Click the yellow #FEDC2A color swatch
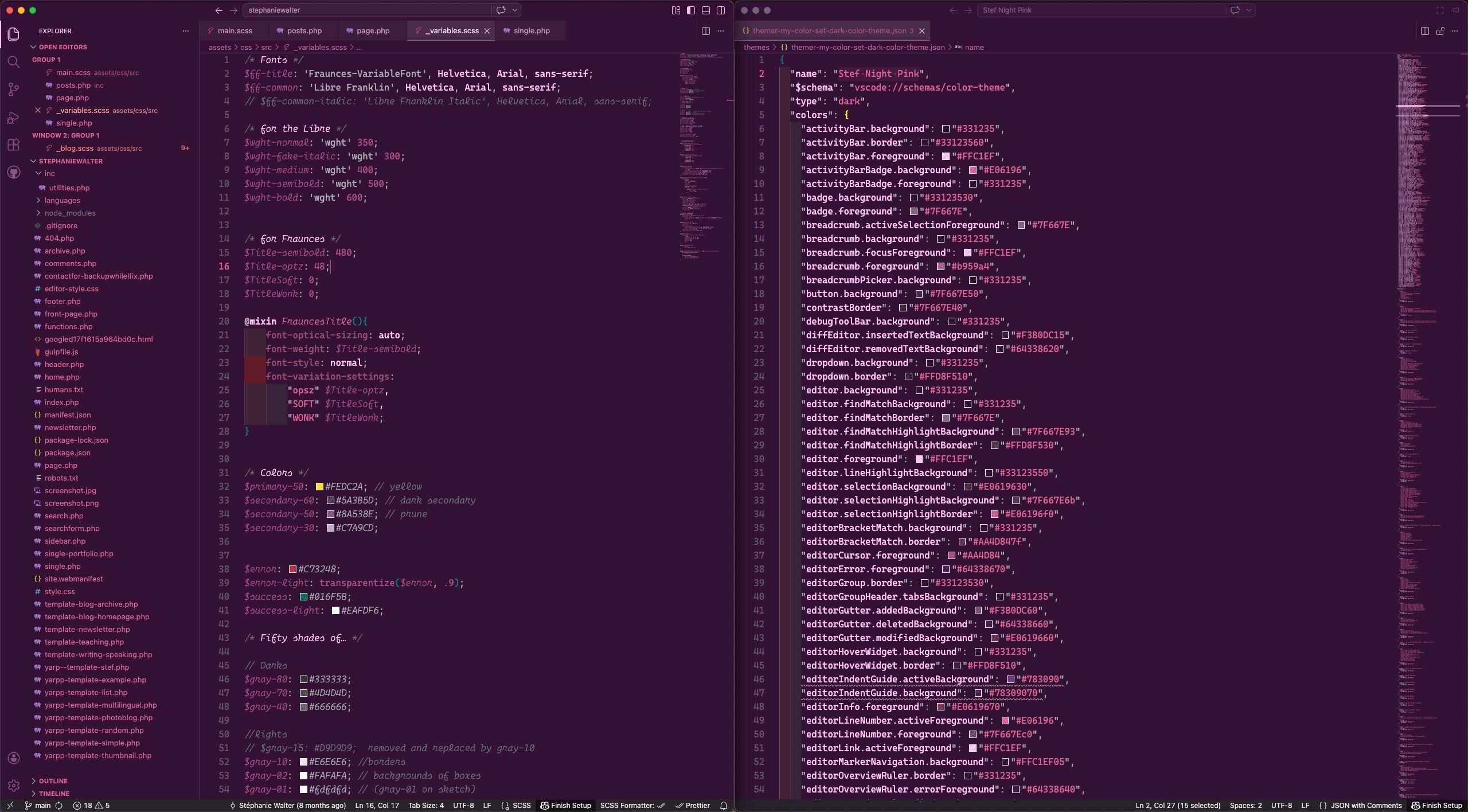This screenshot has width=1468, height=812. (x=319, y=487)
